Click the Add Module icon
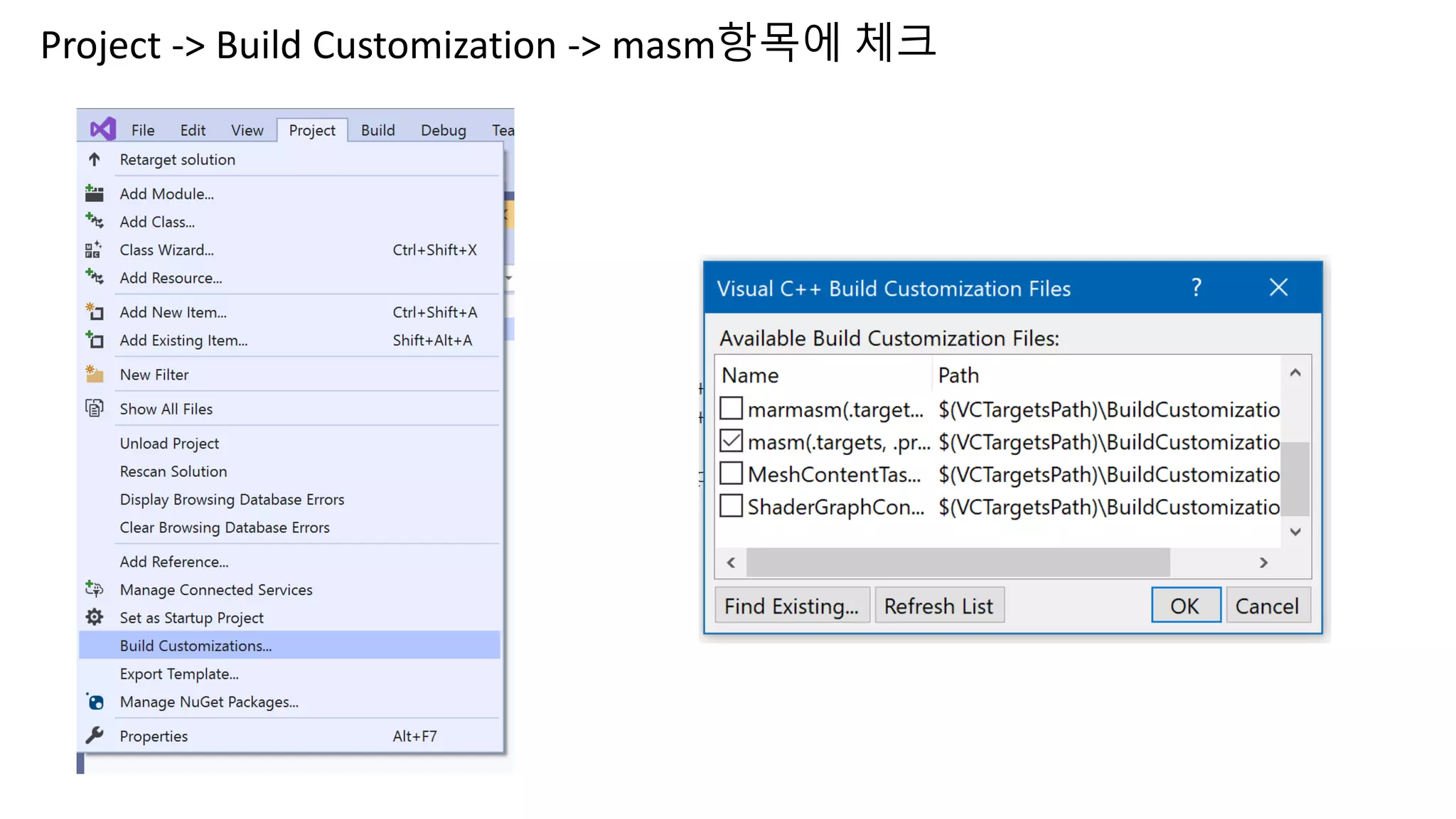This screenshot has height=819, width=1456. (94, 193)
